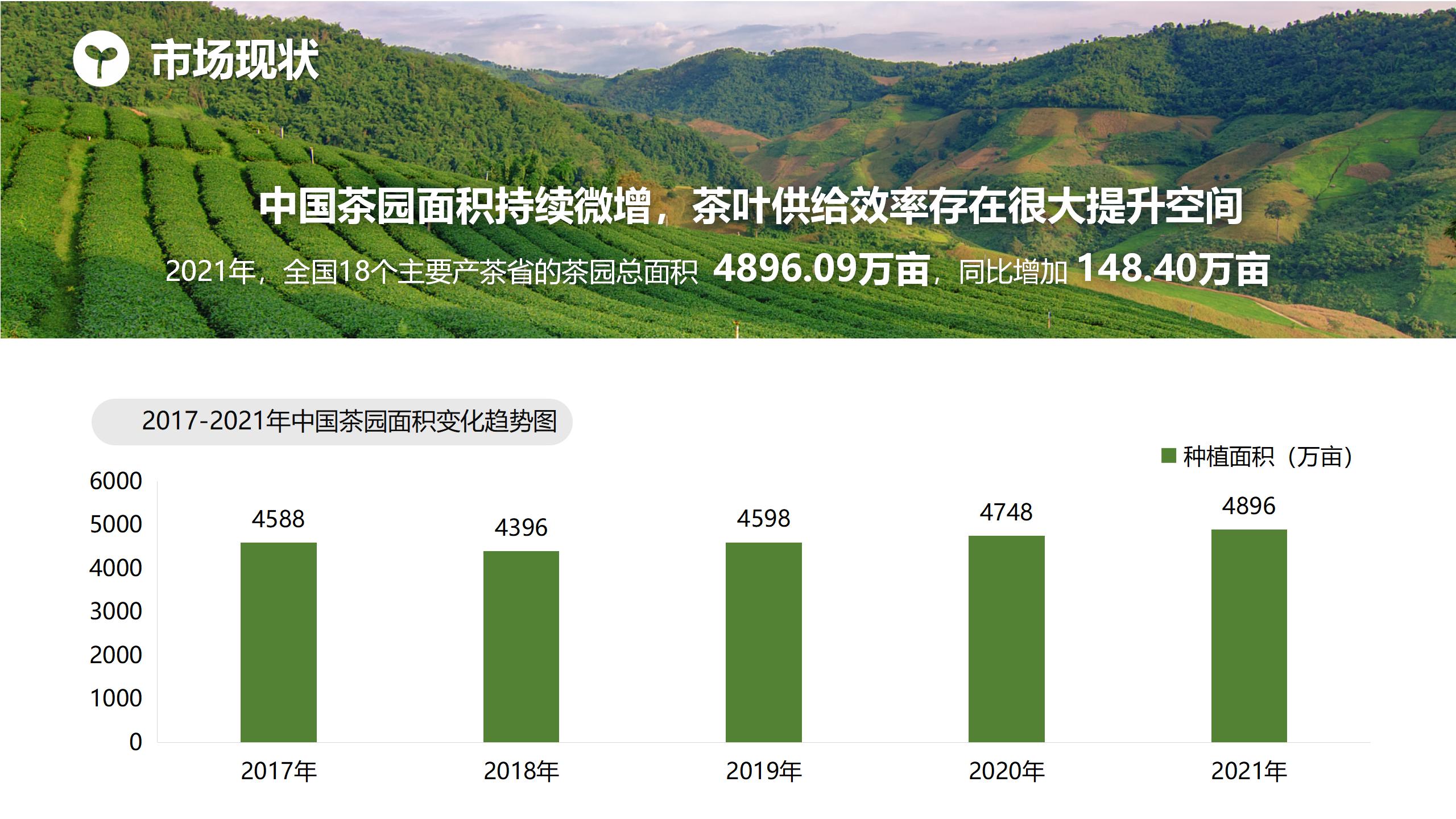Select chart title 2017-2021年中国茶园面积变化趋势图
The image size is (1456, 819).
pyautogui.click(x=349, y=421)
